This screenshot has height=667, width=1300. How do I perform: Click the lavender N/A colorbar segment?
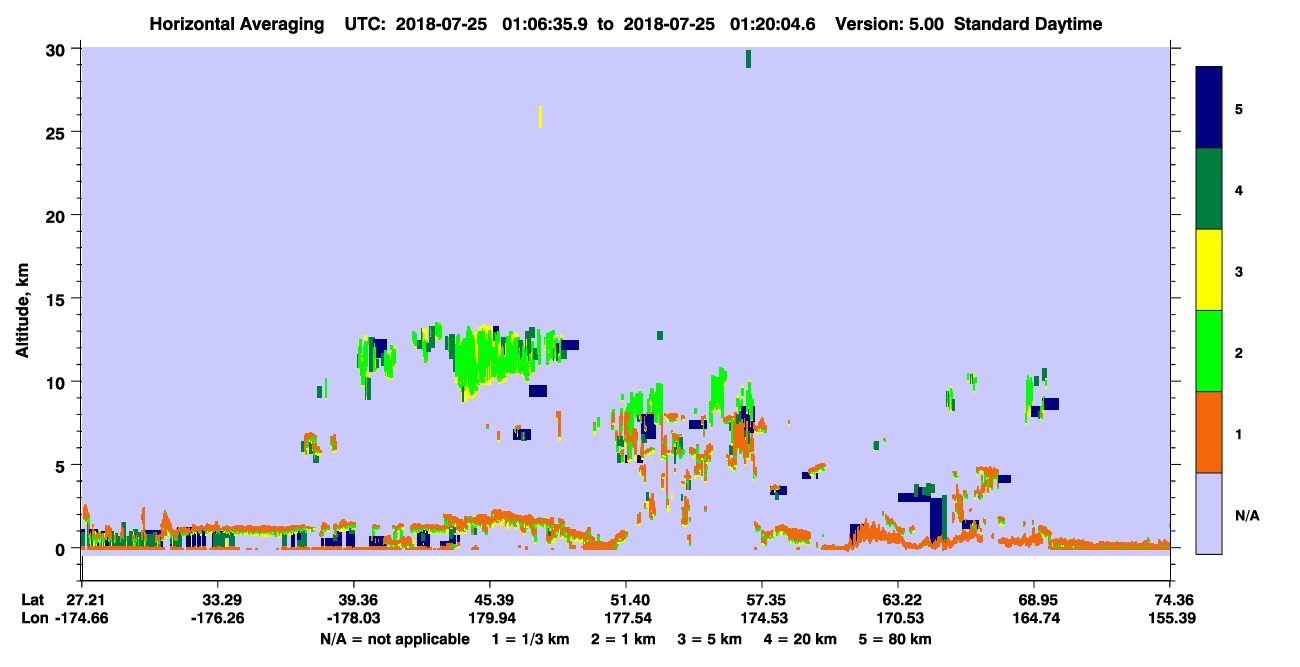click(1209, 513)
